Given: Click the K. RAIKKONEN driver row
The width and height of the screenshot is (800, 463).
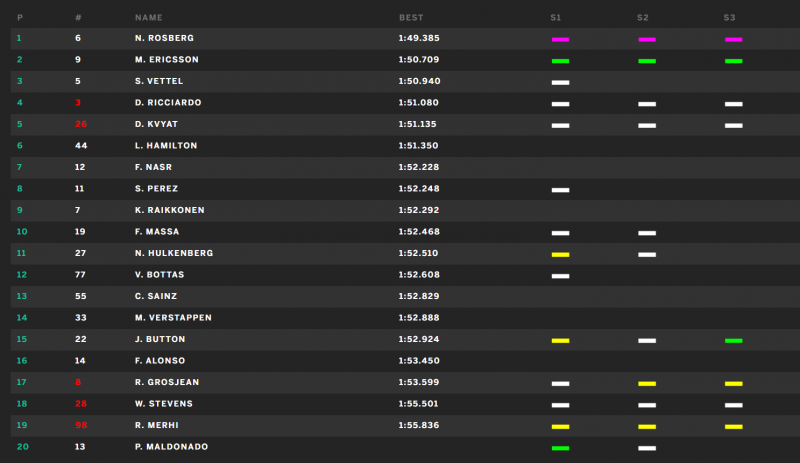Looking at the screenshot, I should (x=405, y=210).
